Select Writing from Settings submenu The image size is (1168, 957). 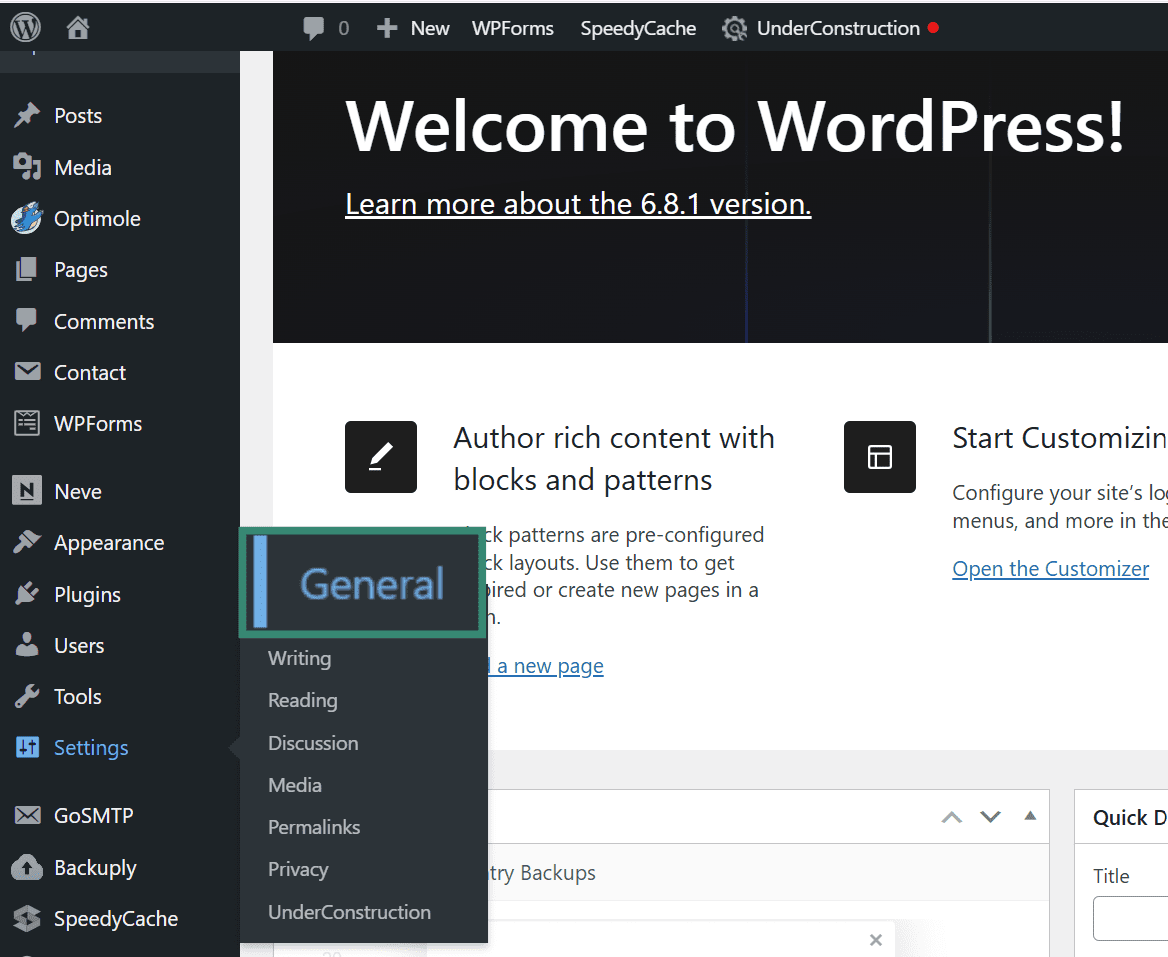pos(299,658)
